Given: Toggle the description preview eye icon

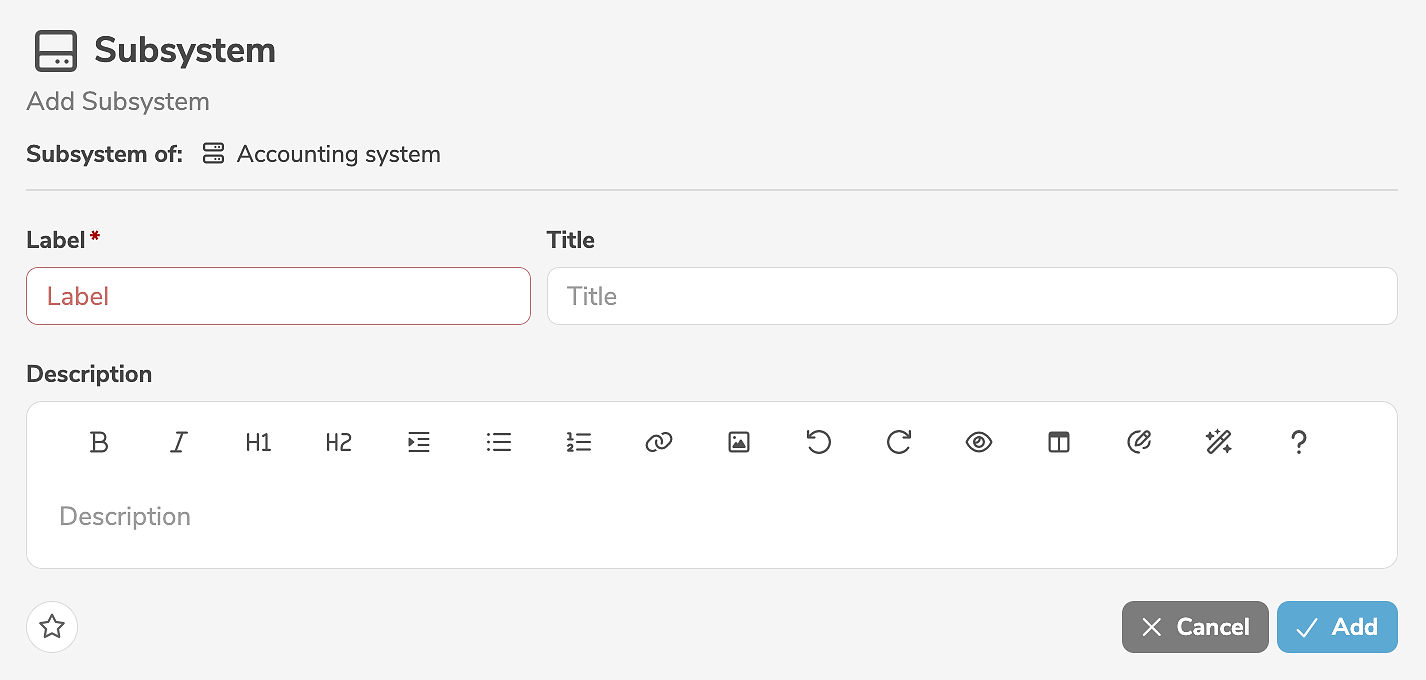Looking at the screenshot, I should 979,442.
